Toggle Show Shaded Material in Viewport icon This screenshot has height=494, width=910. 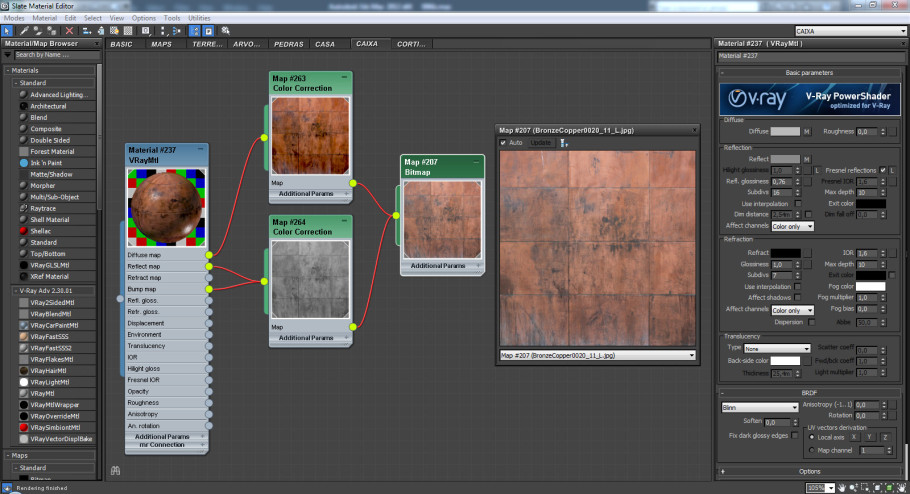(114, 31)
